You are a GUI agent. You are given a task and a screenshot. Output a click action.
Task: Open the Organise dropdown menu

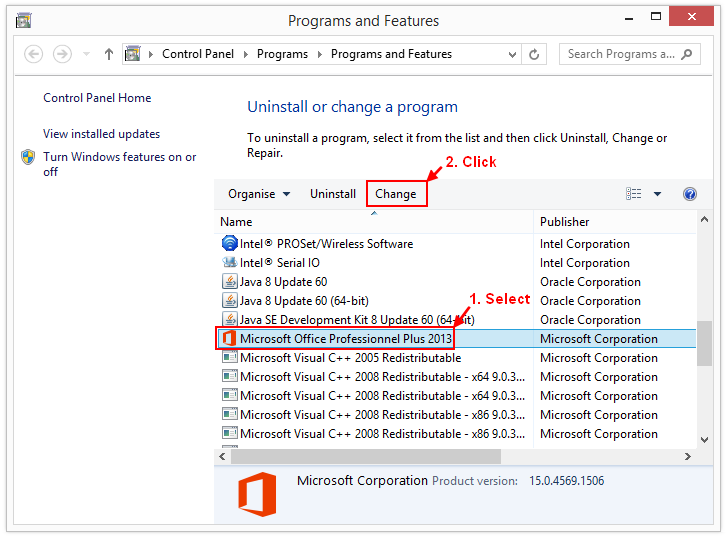(258, 194)
